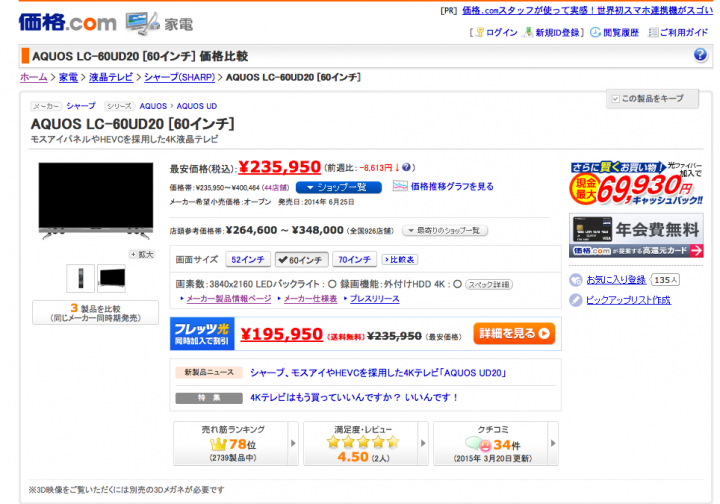This screenshot has width=720, height=504.
Task: Click the 69,930円 cashback banner
Action: (636, 183)
